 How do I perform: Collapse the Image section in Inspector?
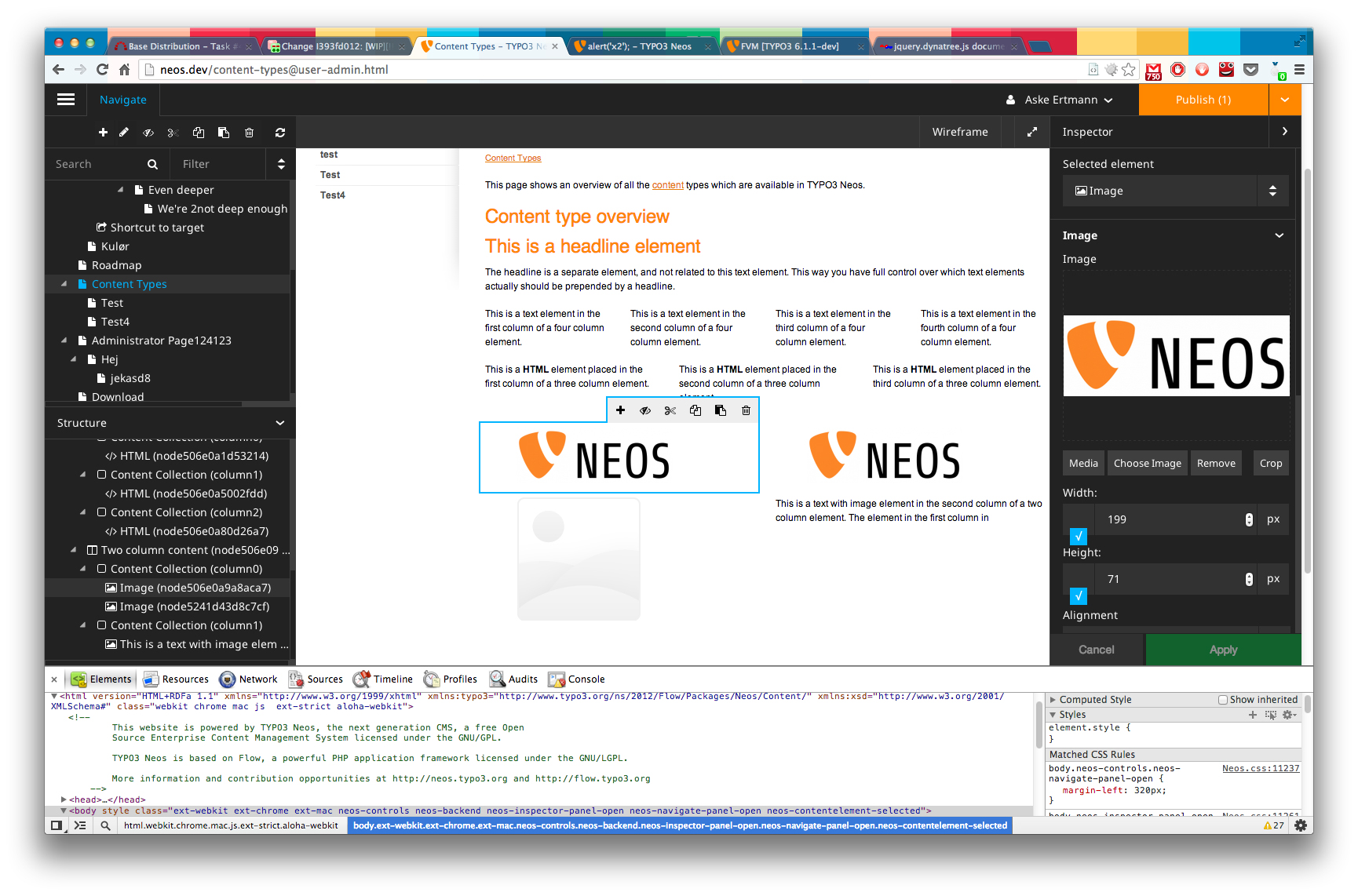click(x=1279, y=235)
